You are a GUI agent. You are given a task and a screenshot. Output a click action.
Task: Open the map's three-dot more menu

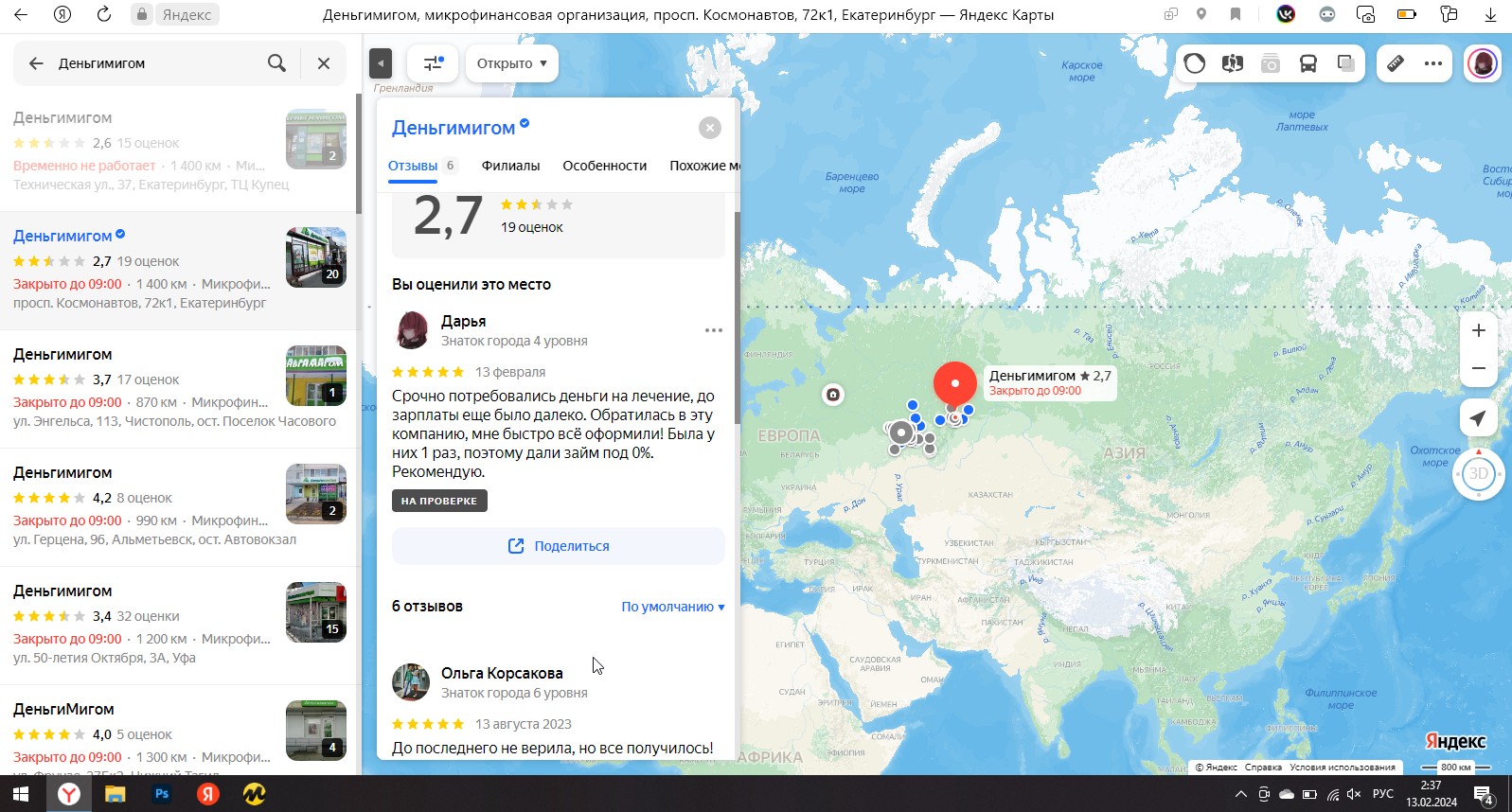tap(1433, 63)
